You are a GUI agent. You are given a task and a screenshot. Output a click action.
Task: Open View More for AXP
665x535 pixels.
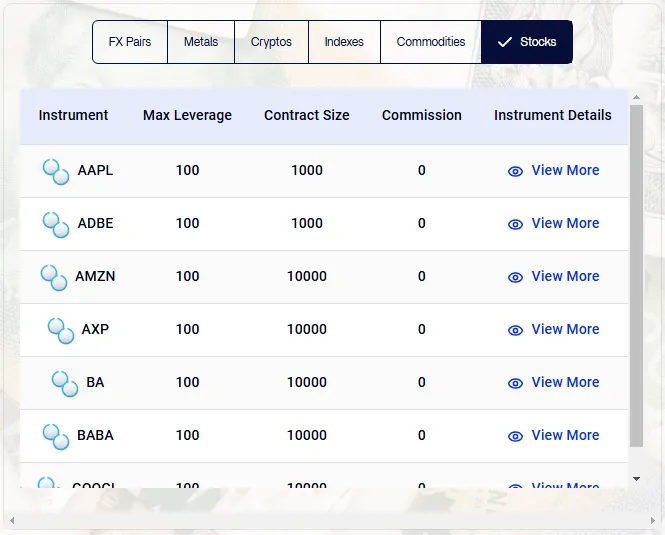click(565, 329)
